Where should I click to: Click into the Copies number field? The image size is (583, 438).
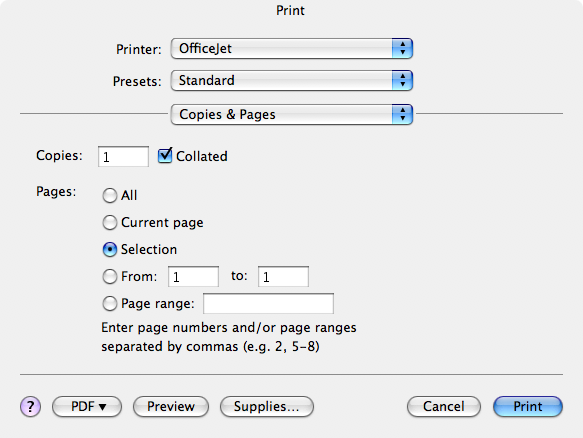[123, 157]
